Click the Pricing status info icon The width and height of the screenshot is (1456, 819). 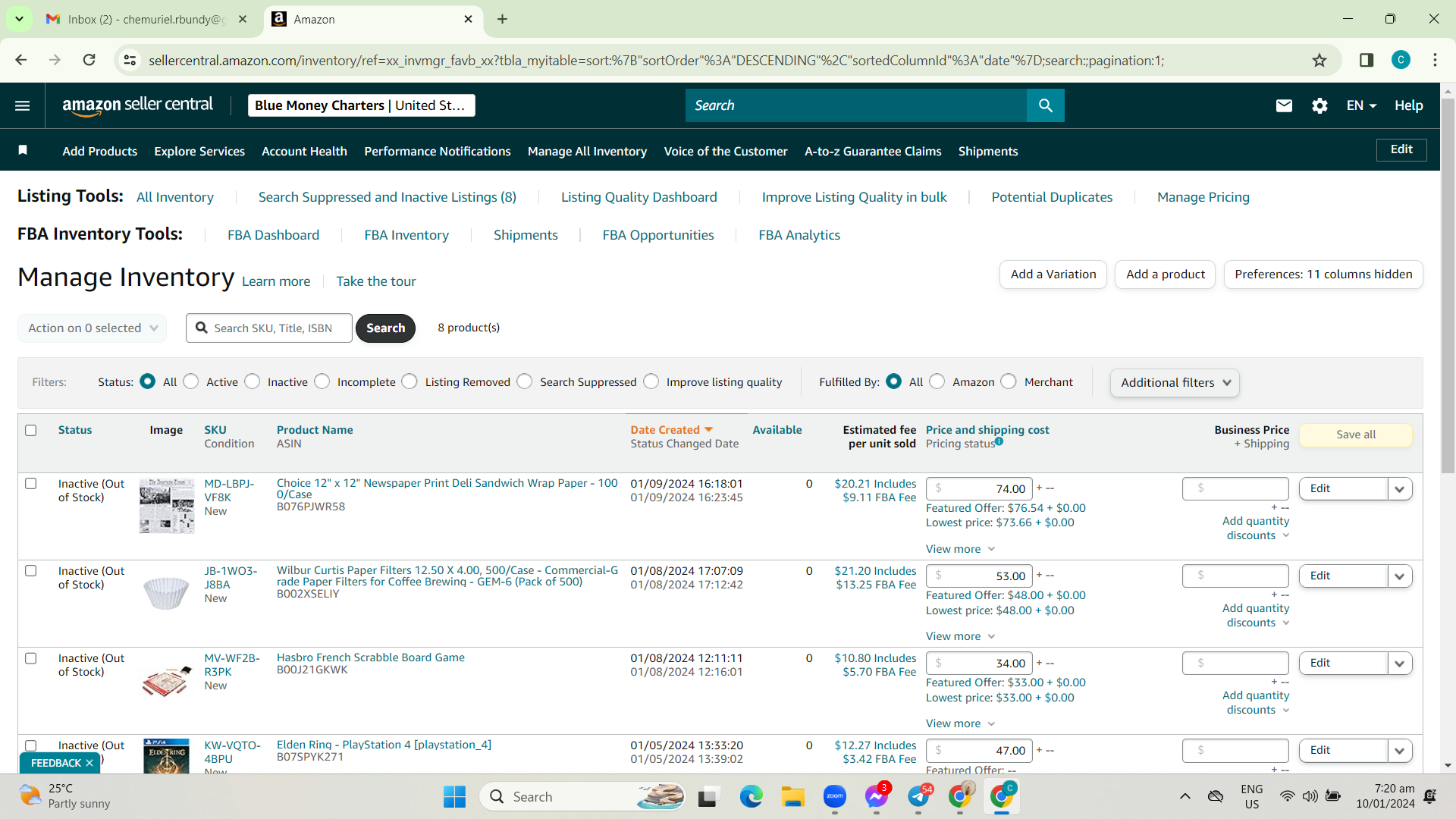[x=999, y=441]
